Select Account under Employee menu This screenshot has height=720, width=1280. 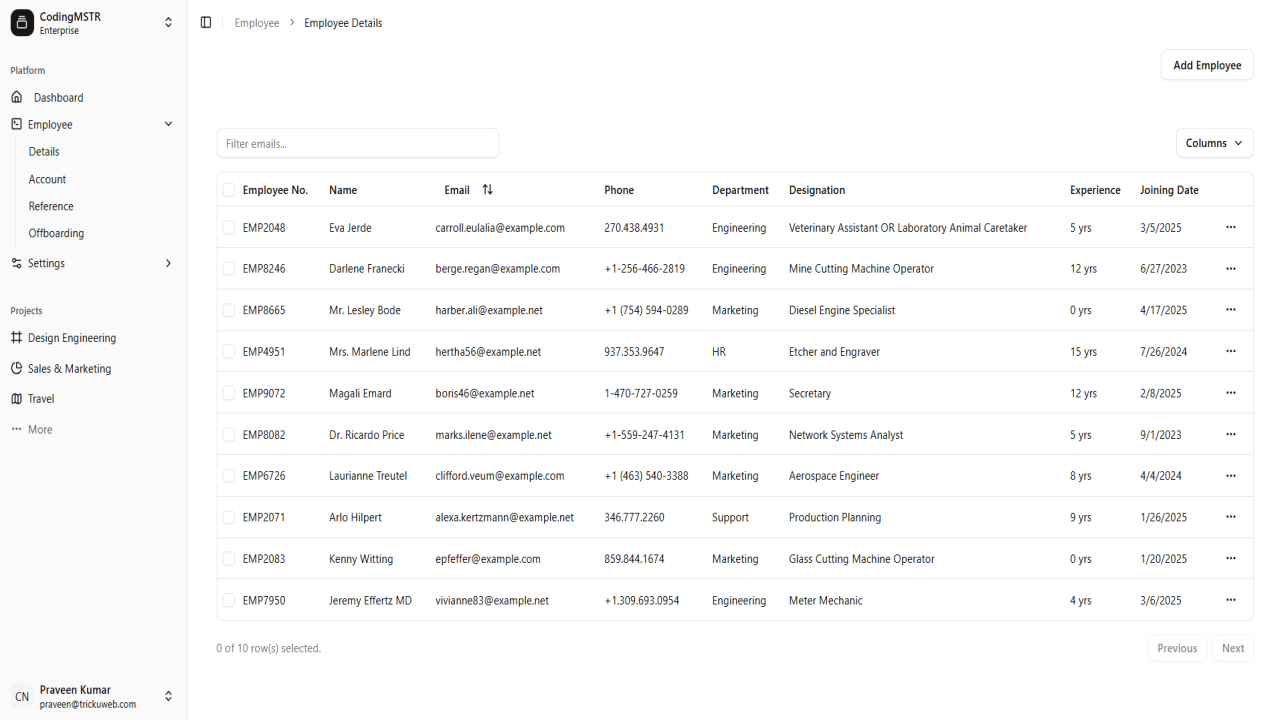pos(47,179)
